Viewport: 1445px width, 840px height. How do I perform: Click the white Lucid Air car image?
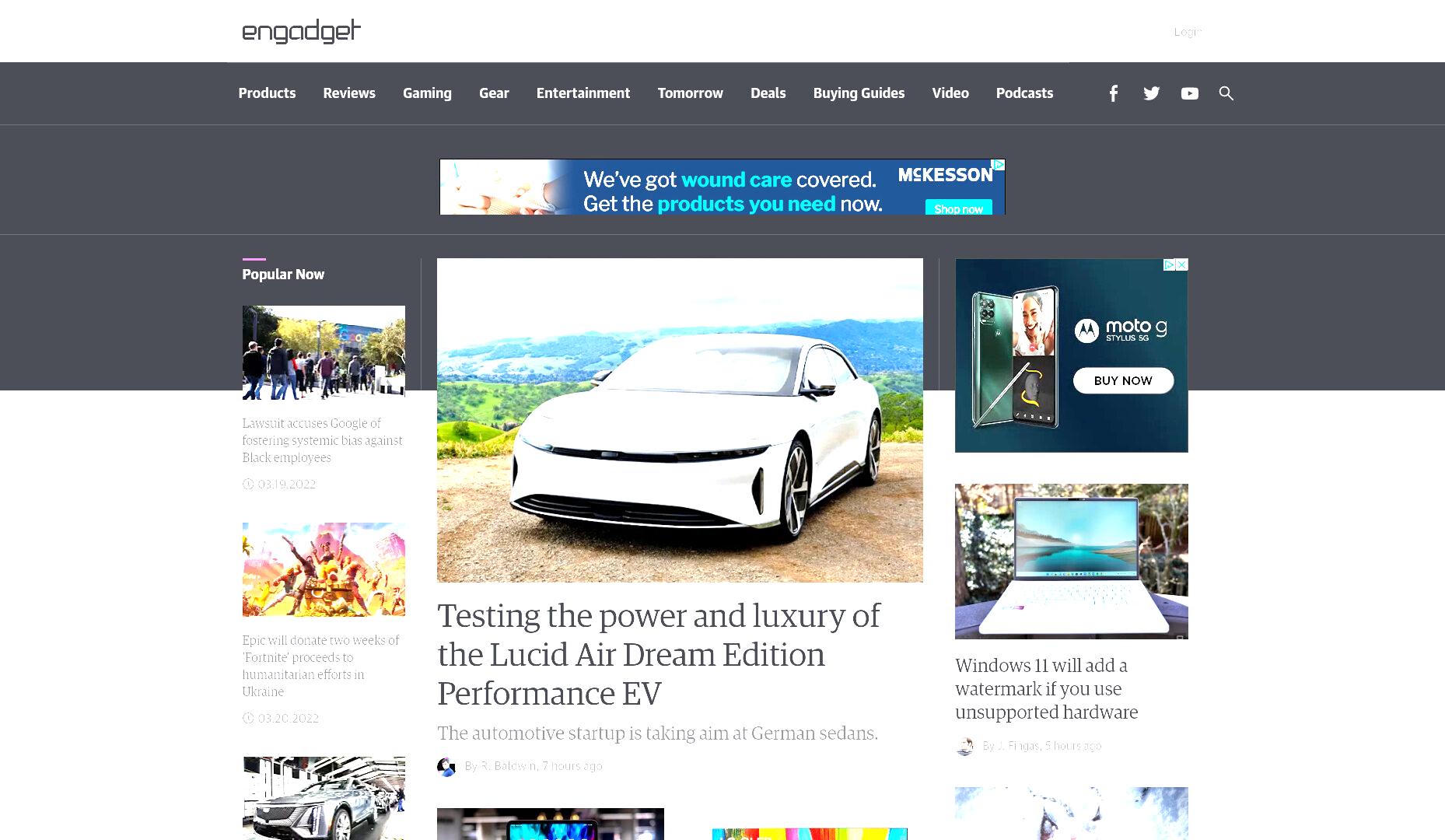point(680,420)
